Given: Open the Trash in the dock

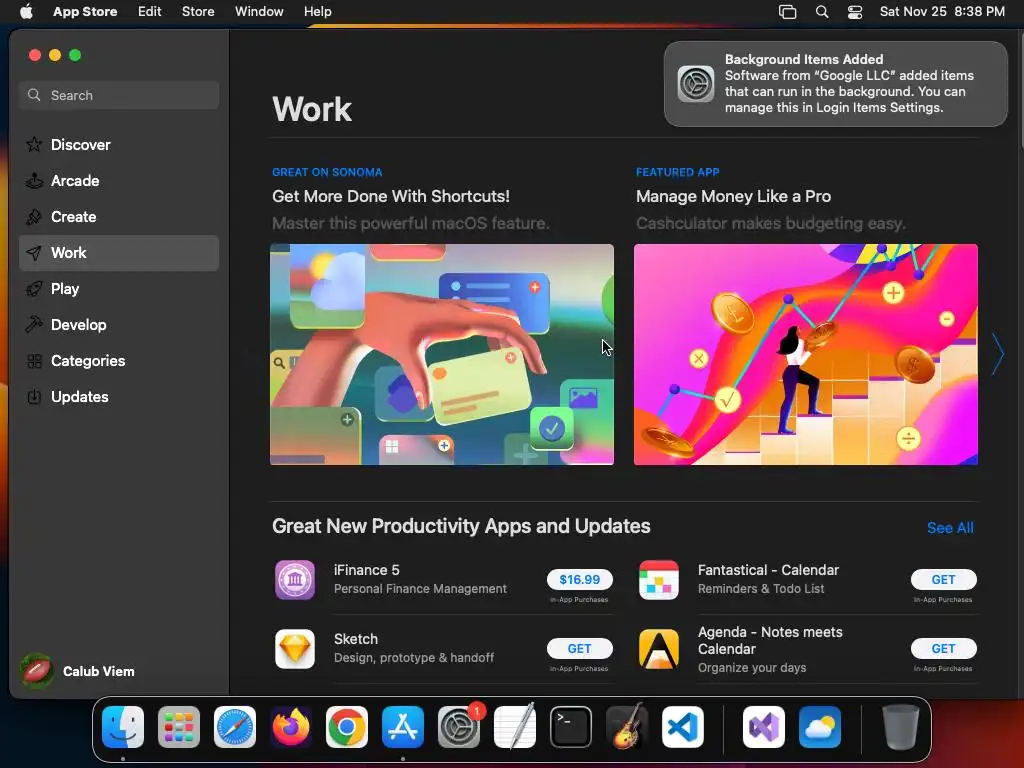Looking at the screenshot, I should click(x=901, y=726).
